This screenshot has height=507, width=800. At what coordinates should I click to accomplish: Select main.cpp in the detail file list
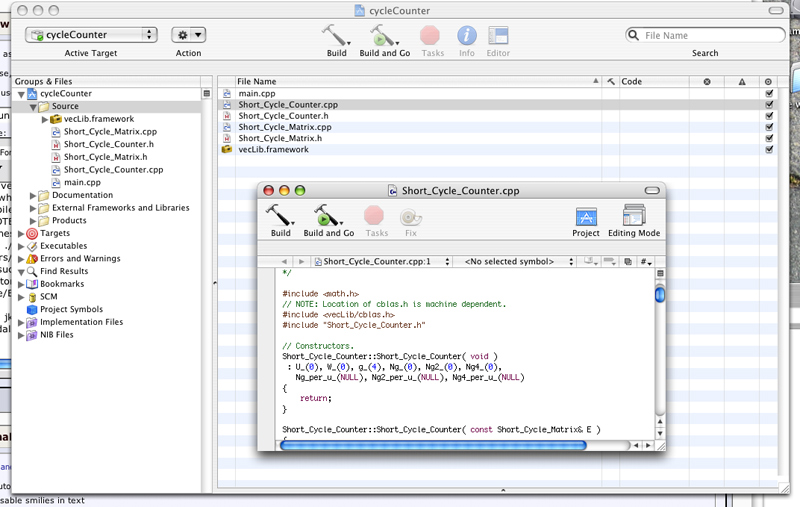pos(257,93)
